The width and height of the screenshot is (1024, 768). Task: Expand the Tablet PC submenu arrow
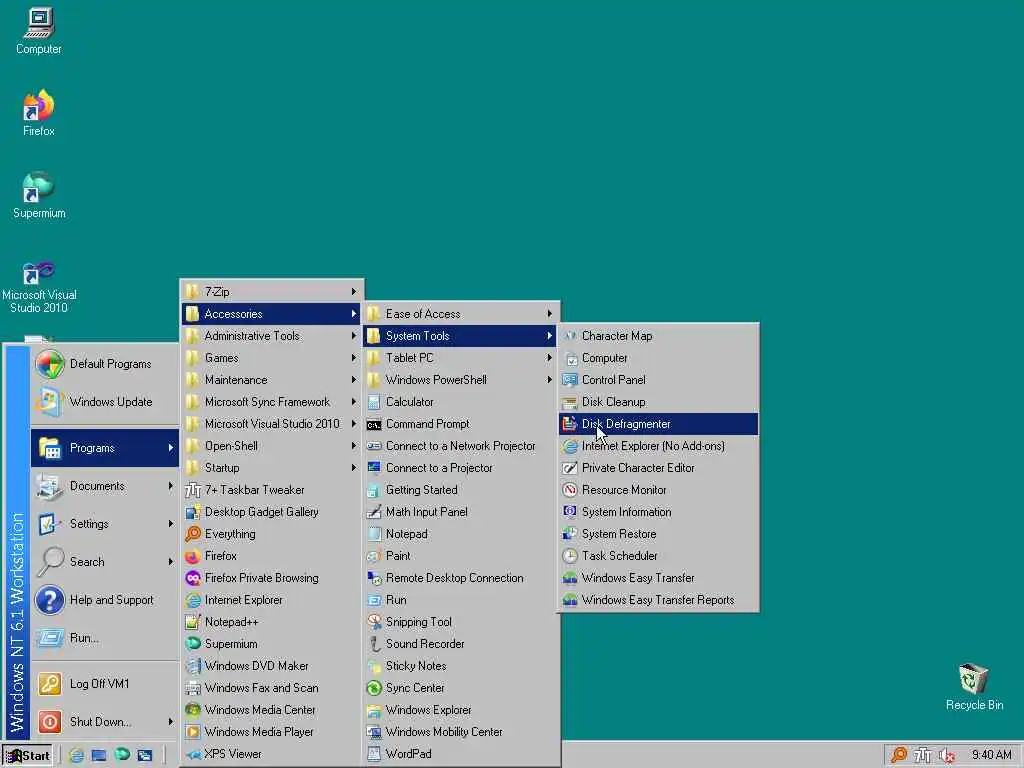[x=549, y=358]
